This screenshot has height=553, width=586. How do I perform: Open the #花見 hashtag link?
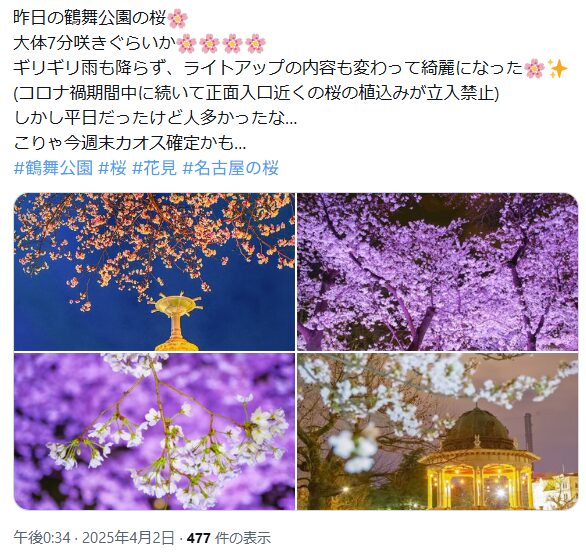click(x=155, y=168)
